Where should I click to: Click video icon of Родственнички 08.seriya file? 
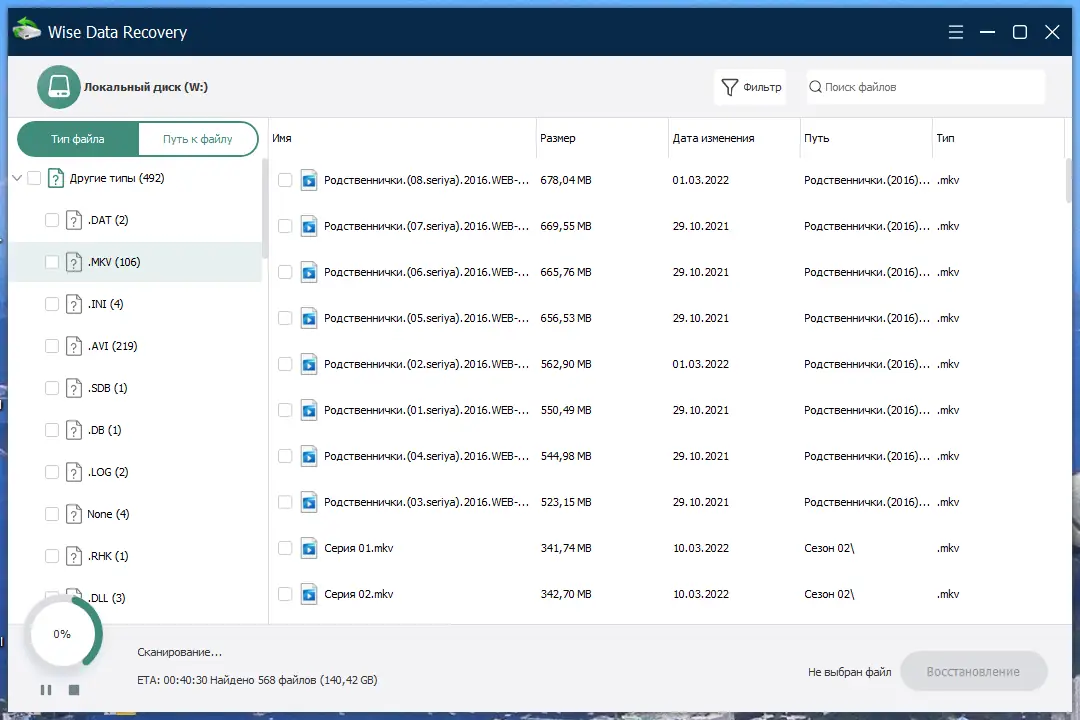coord(309,181)
